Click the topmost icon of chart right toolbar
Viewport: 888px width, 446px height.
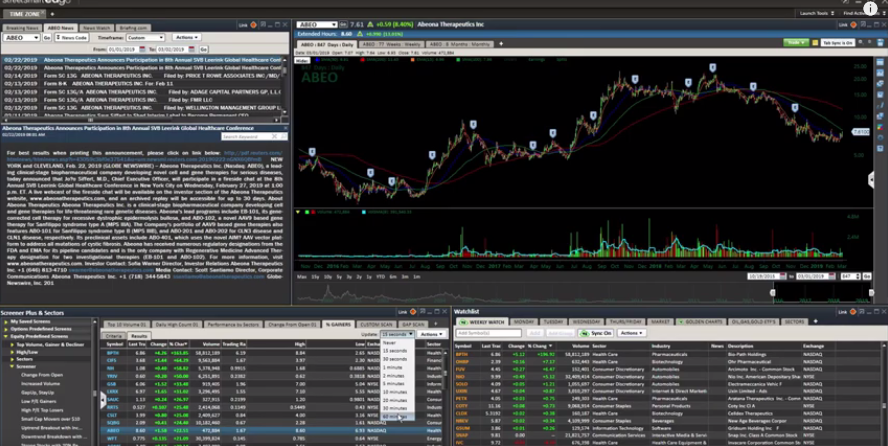pyautogui.click(x=880, y=62)
